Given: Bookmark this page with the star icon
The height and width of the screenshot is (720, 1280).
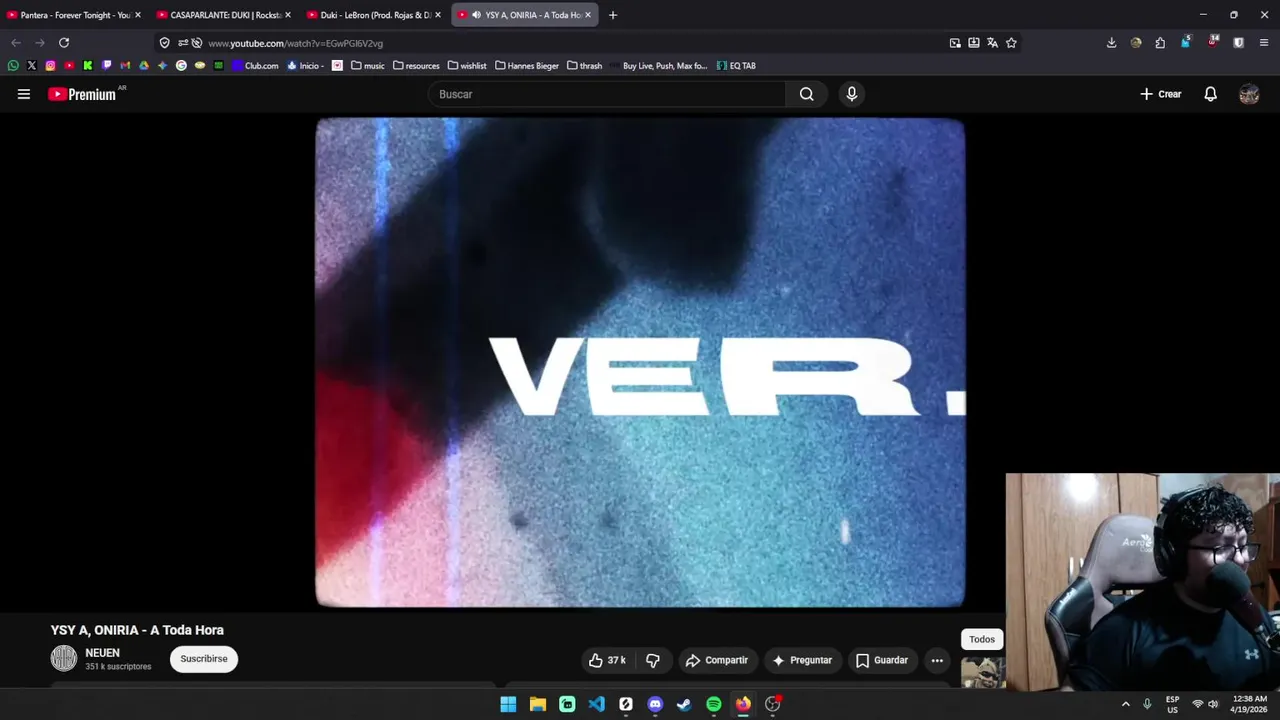Looking at the screenshot, I should [x=1011, y=43].
